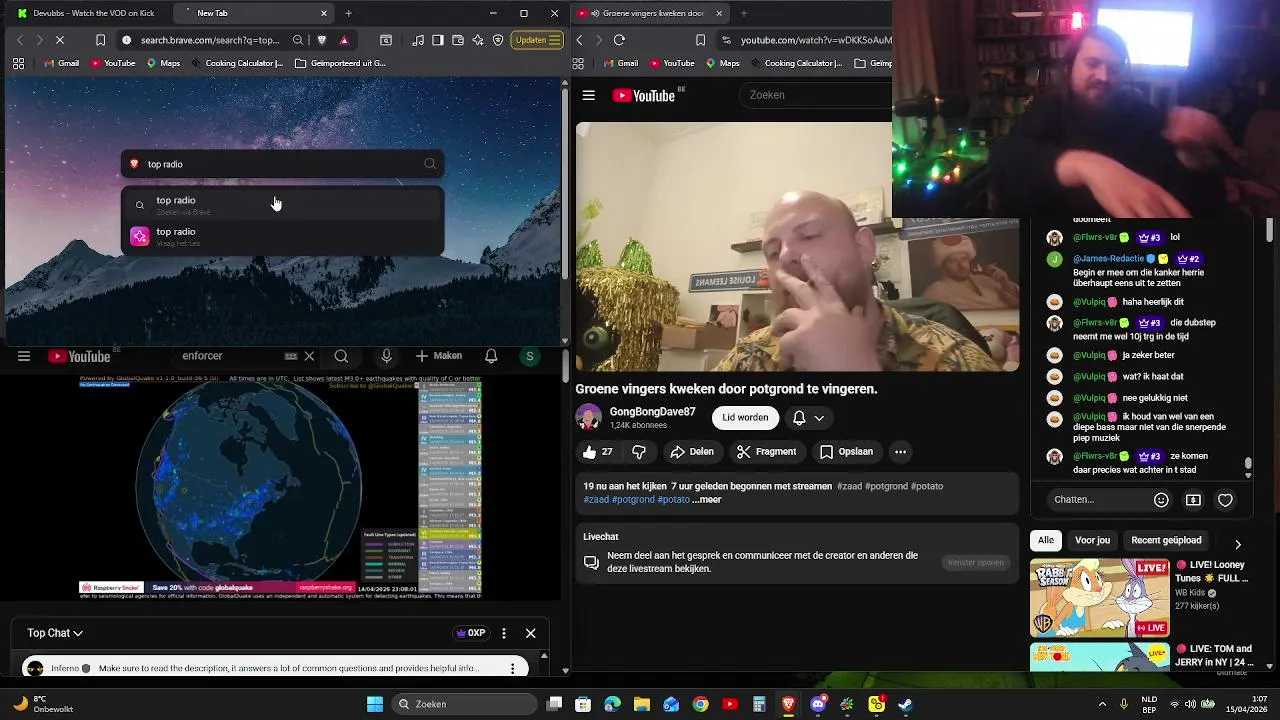The height and width of the screenshot is (720, 1280).
Task: Open the Brave Shields lion icon
Action: (322, 40)
